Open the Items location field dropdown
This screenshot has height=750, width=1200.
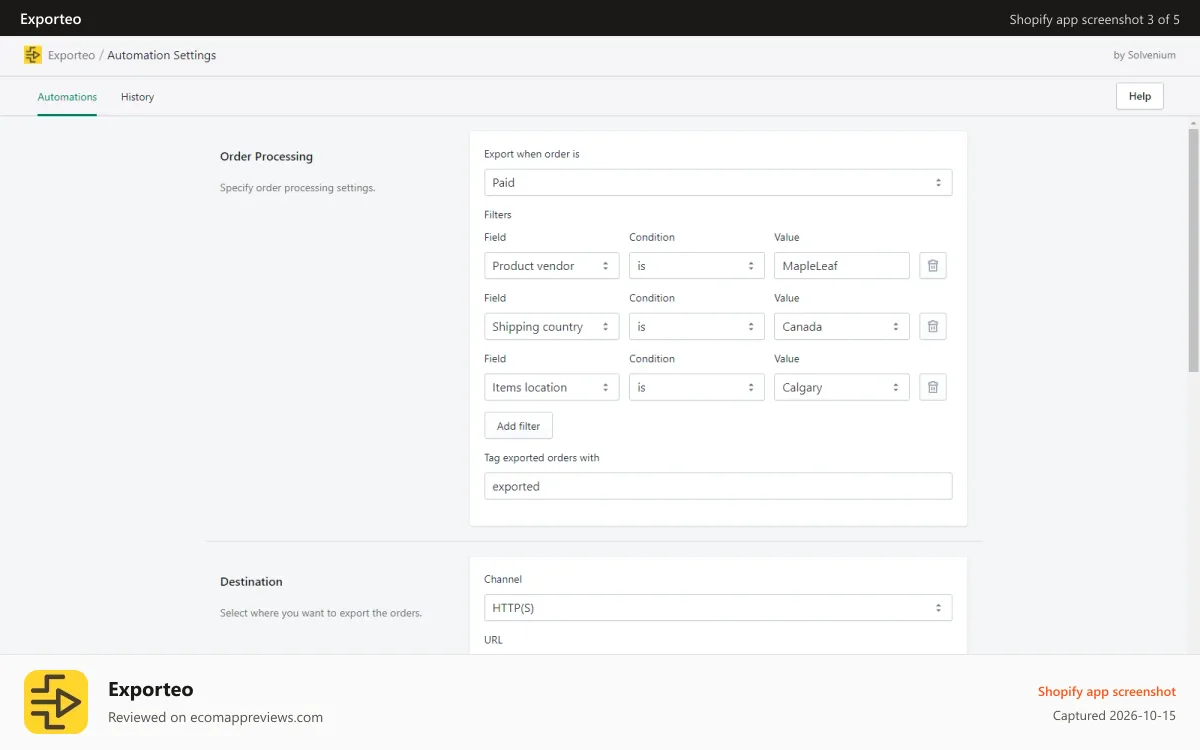coord(551,387)
